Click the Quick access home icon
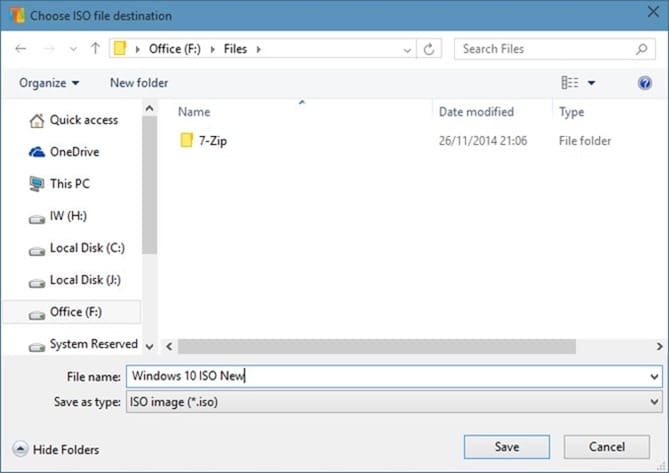 pyautogui.click(x=37, y=121)
